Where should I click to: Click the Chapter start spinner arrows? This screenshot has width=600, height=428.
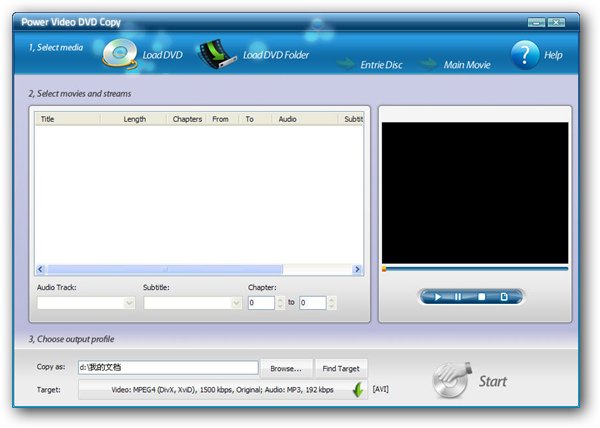pyautogui.click(x=280, y=303)
